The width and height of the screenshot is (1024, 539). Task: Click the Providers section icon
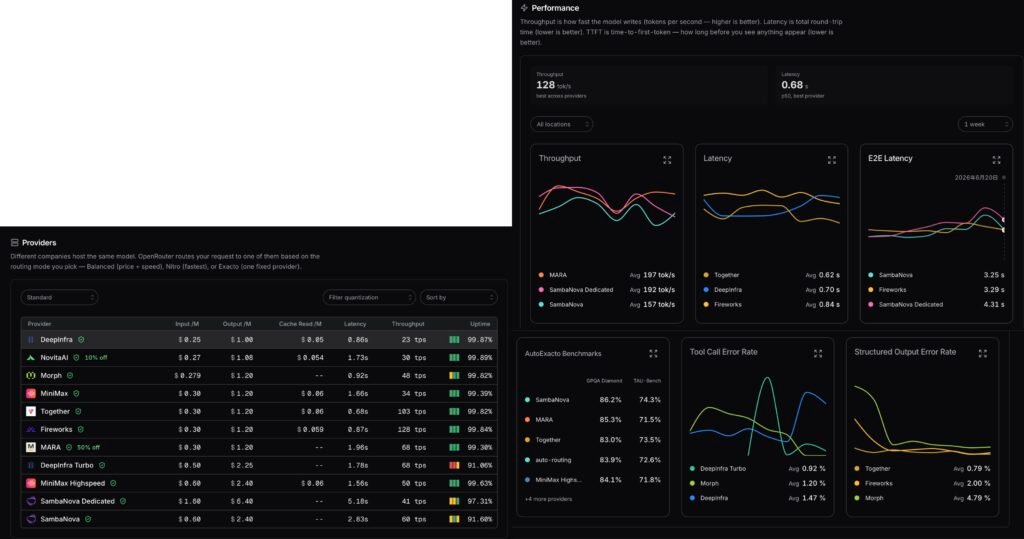click(x=14, y=242)
